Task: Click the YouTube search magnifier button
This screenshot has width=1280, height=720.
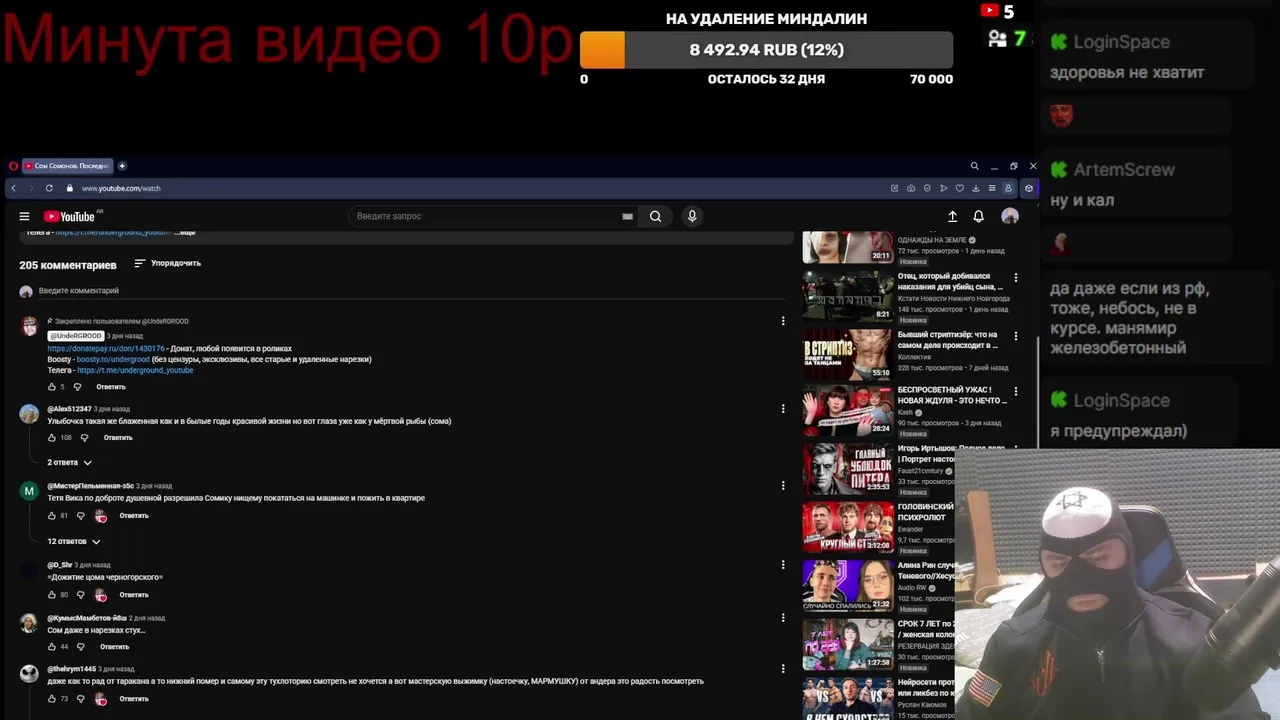Action: [655, 216]
